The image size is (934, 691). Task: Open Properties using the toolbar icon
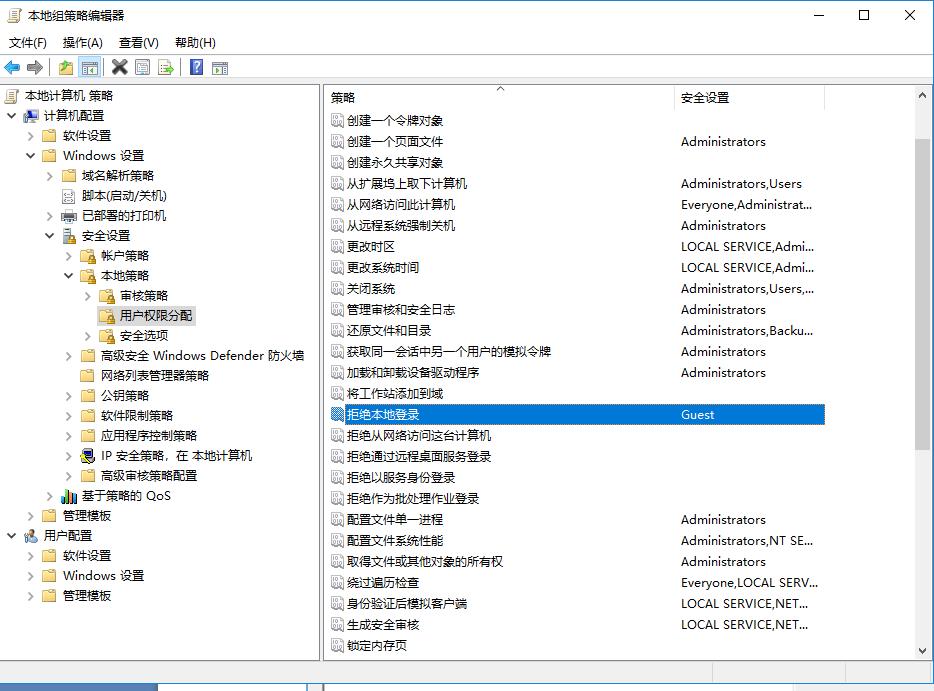(x=143, y=66)
